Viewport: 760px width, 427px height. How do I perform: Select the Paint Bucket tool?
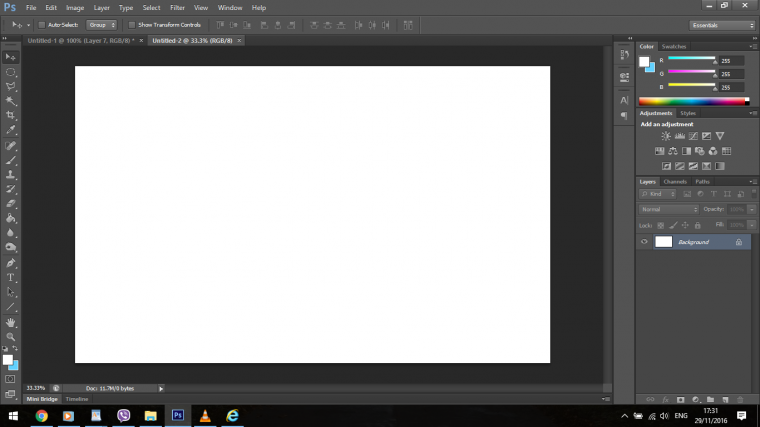tap(10, 218)
